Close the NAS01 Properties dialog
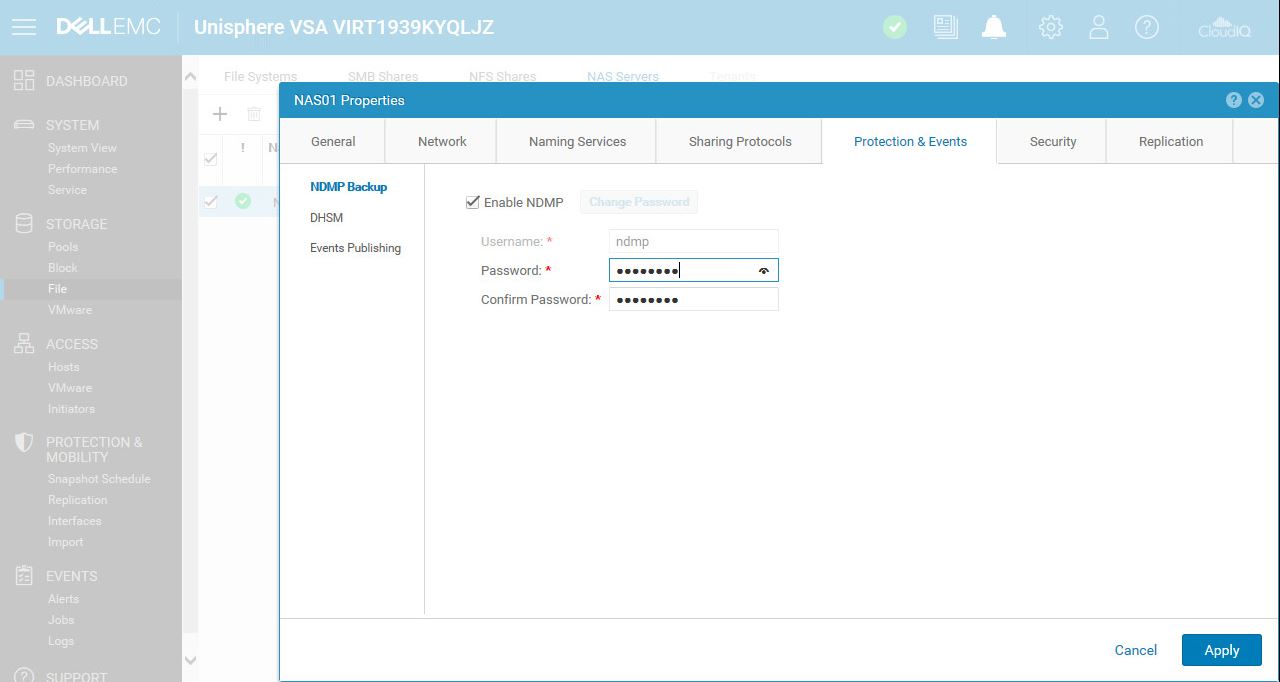Viewport: 1280px width, 682px height. (1256, 100)
